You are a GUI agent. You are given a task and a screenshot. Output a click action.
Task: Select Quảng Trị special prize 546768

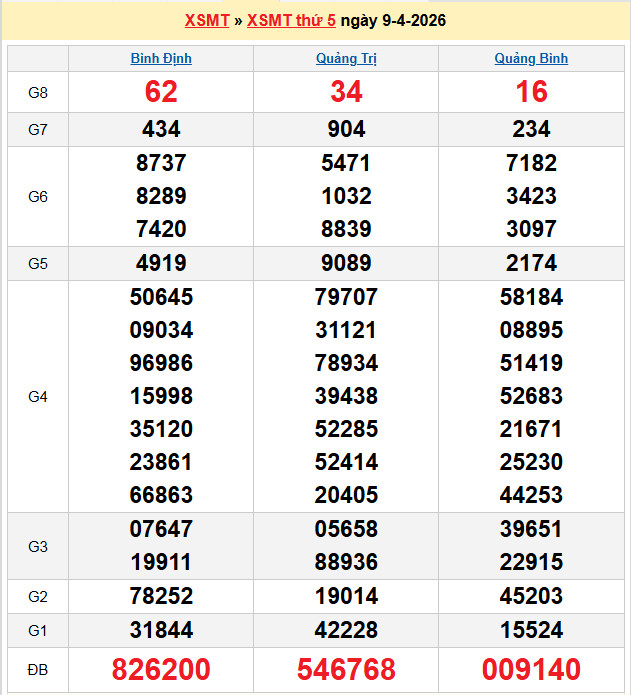tap(346, 669)
